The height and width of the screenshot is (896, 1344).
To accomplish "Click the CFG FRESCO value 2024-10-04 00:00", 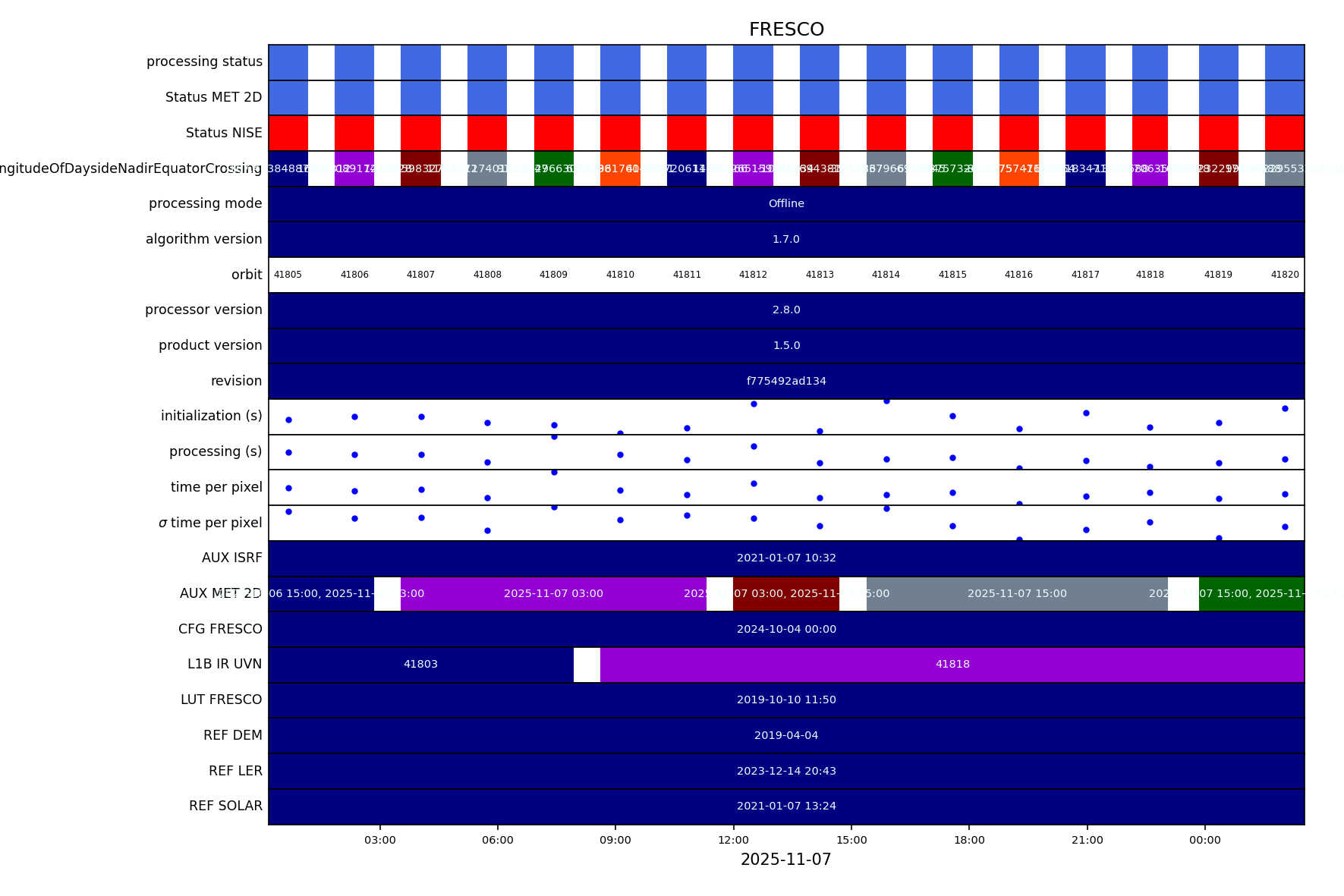I will pyautogui.click(x=786, y=629).
